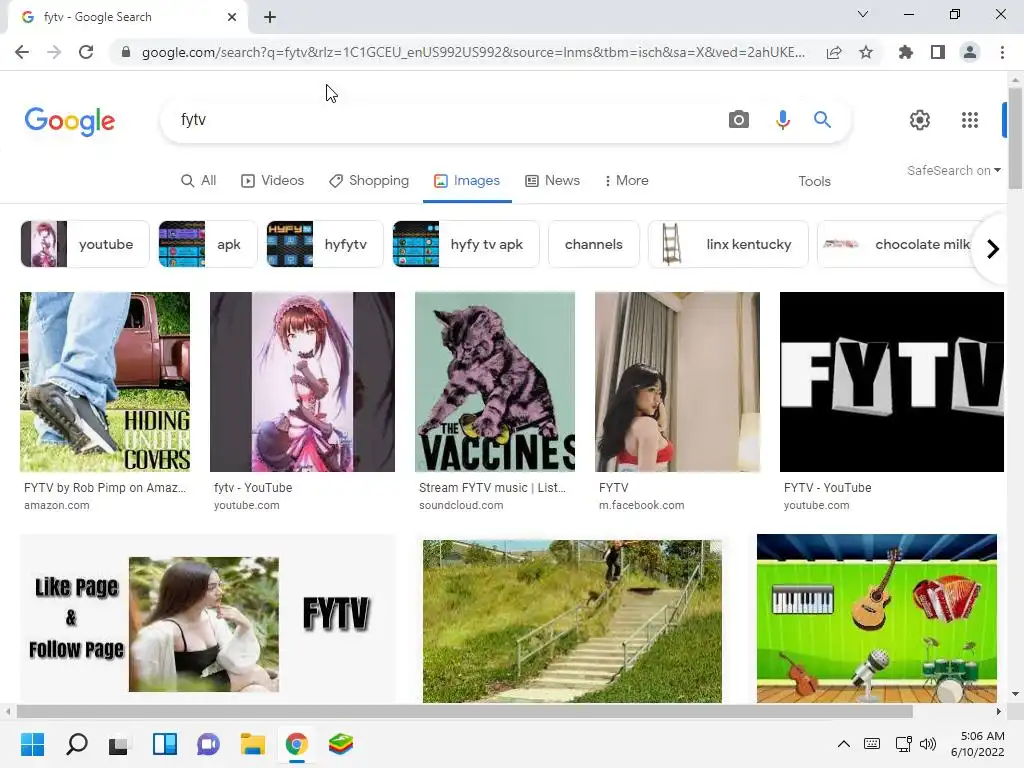Close the fytv - Google Search tab

pos(232,17)
